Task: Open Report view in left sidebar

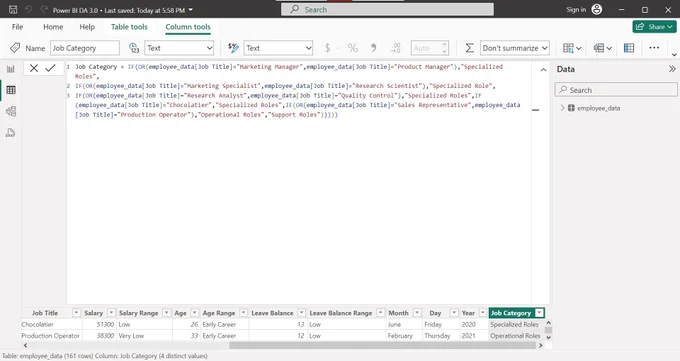Action: click(11, 69)
